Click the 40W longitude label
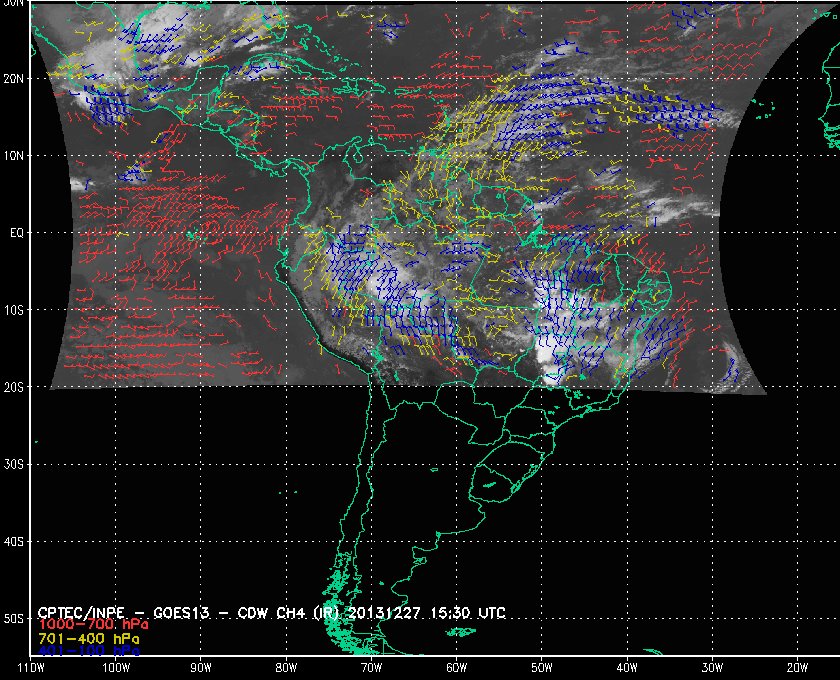The width and height of the screenshot is (840, 680). [x=627, y=668]
